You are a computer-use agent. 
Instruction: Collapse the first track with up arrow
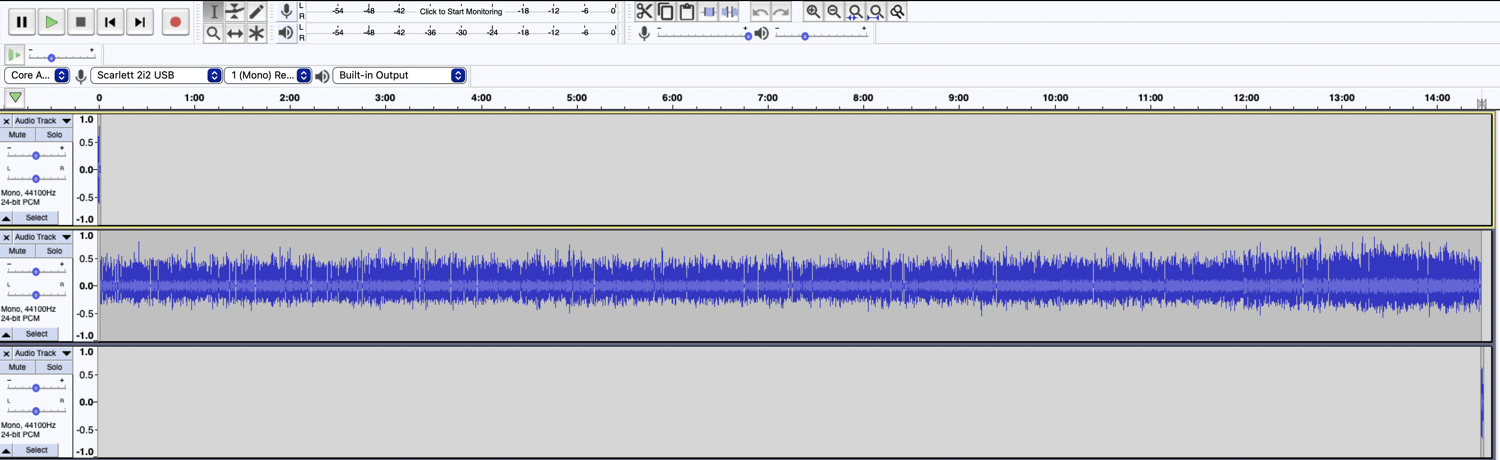click(6, 218)
